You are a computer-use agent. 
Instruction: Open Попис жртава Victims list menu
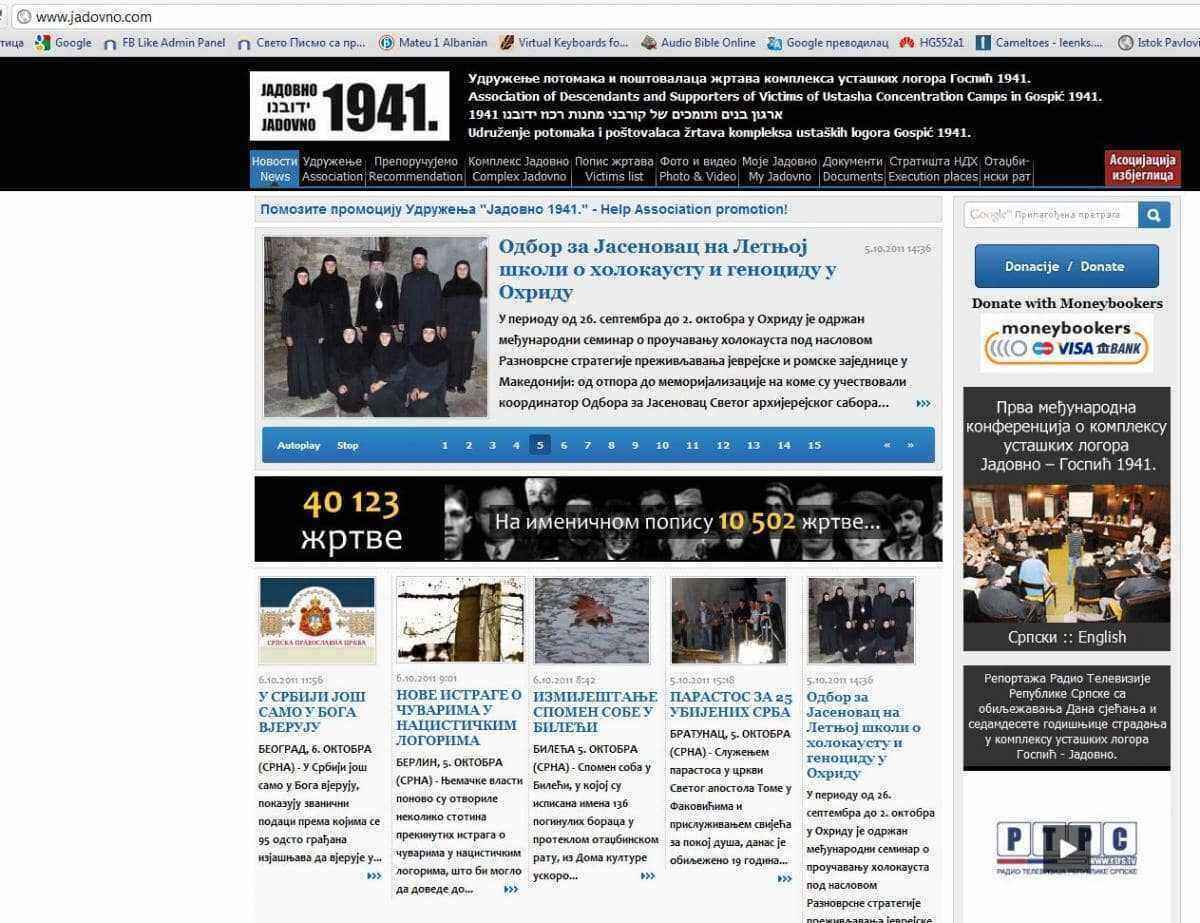tap(614, 169)
